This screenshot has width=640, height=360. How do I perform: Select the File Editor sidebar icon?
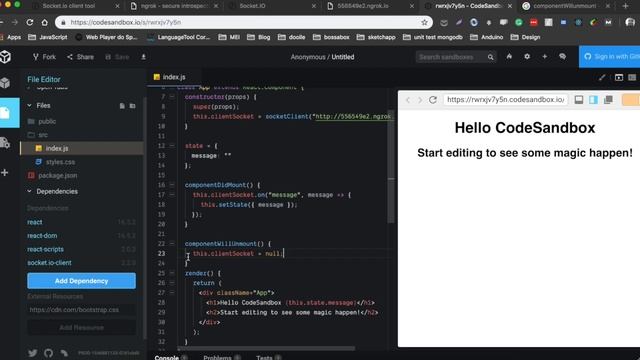pyautogui.click(x=5, y=113)
